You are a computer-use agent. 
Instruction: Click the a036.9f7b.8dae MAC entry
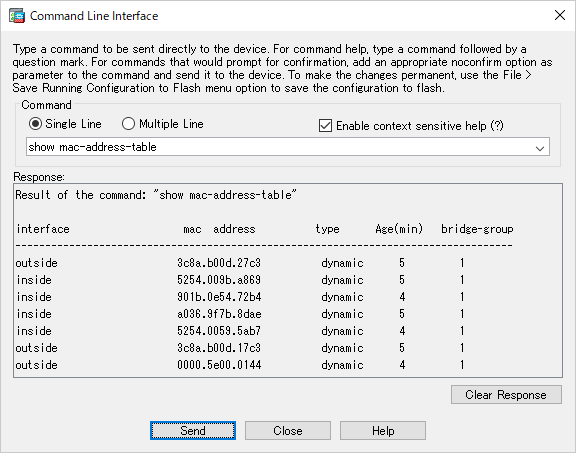click(219, 314)
